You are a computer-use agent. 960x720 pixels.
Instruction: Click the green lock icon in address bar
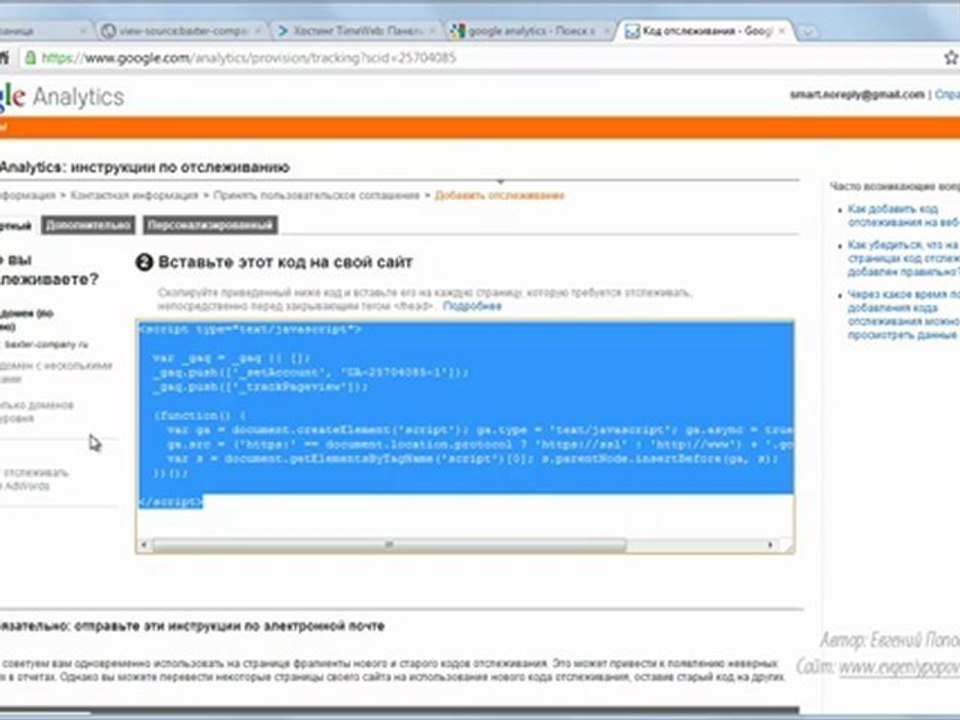30,58
